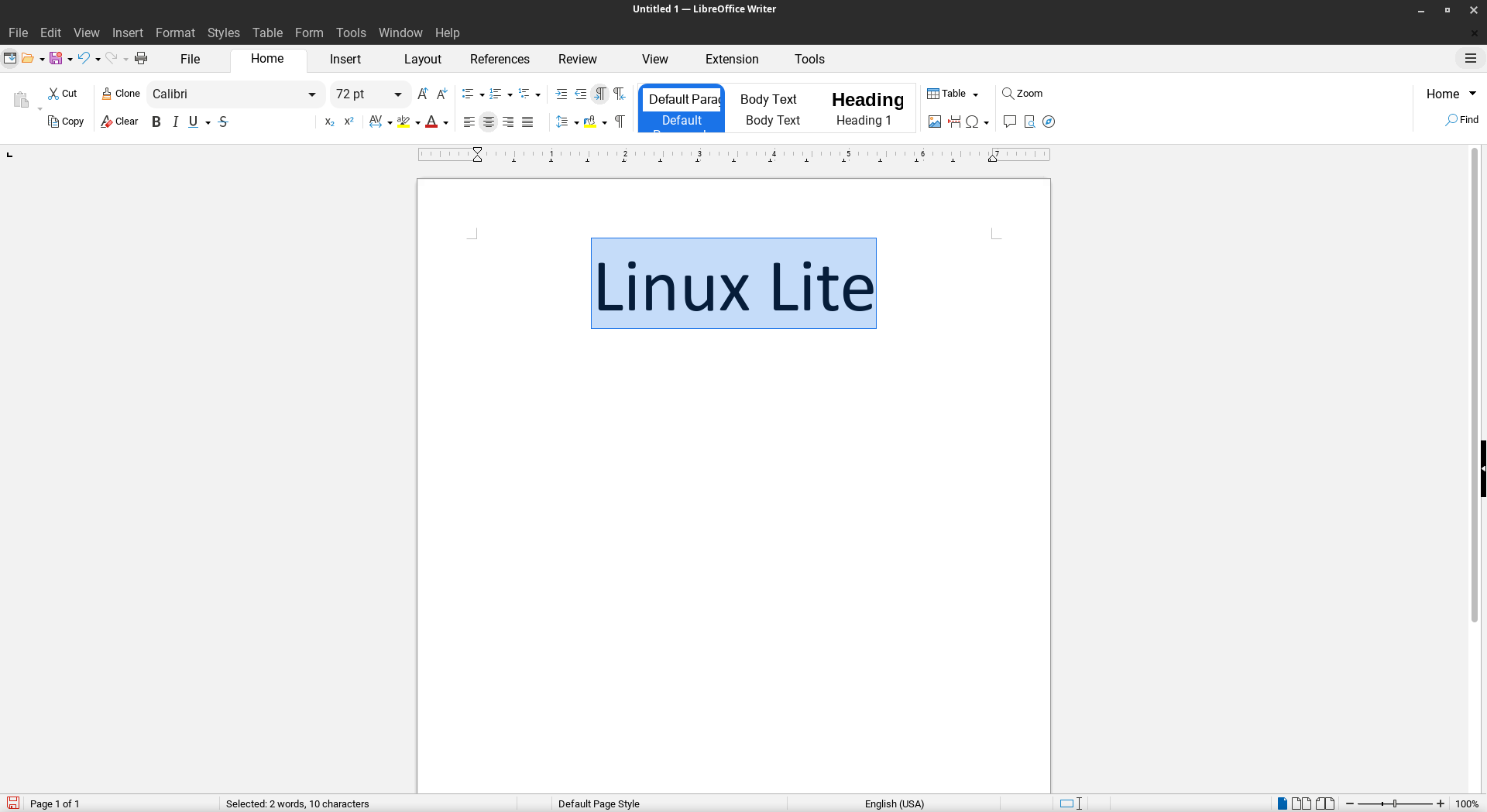This screenshot has width=1487, height=812.
Task: Open the Styles menu
Action: click(224, 33)
